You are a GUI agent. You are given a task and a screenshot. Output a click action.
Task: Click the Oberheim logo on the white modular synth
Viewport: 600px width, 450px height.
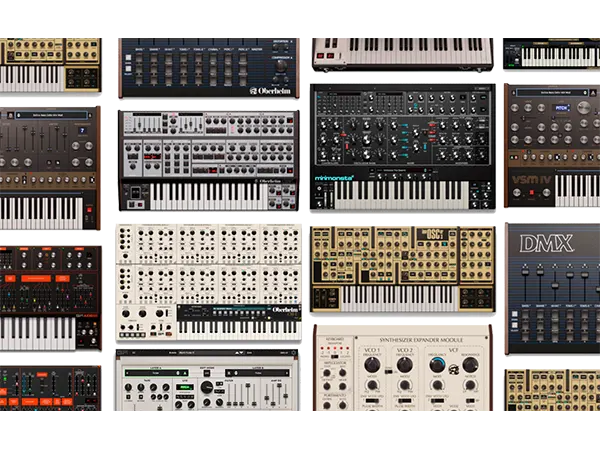click(285, 309)
